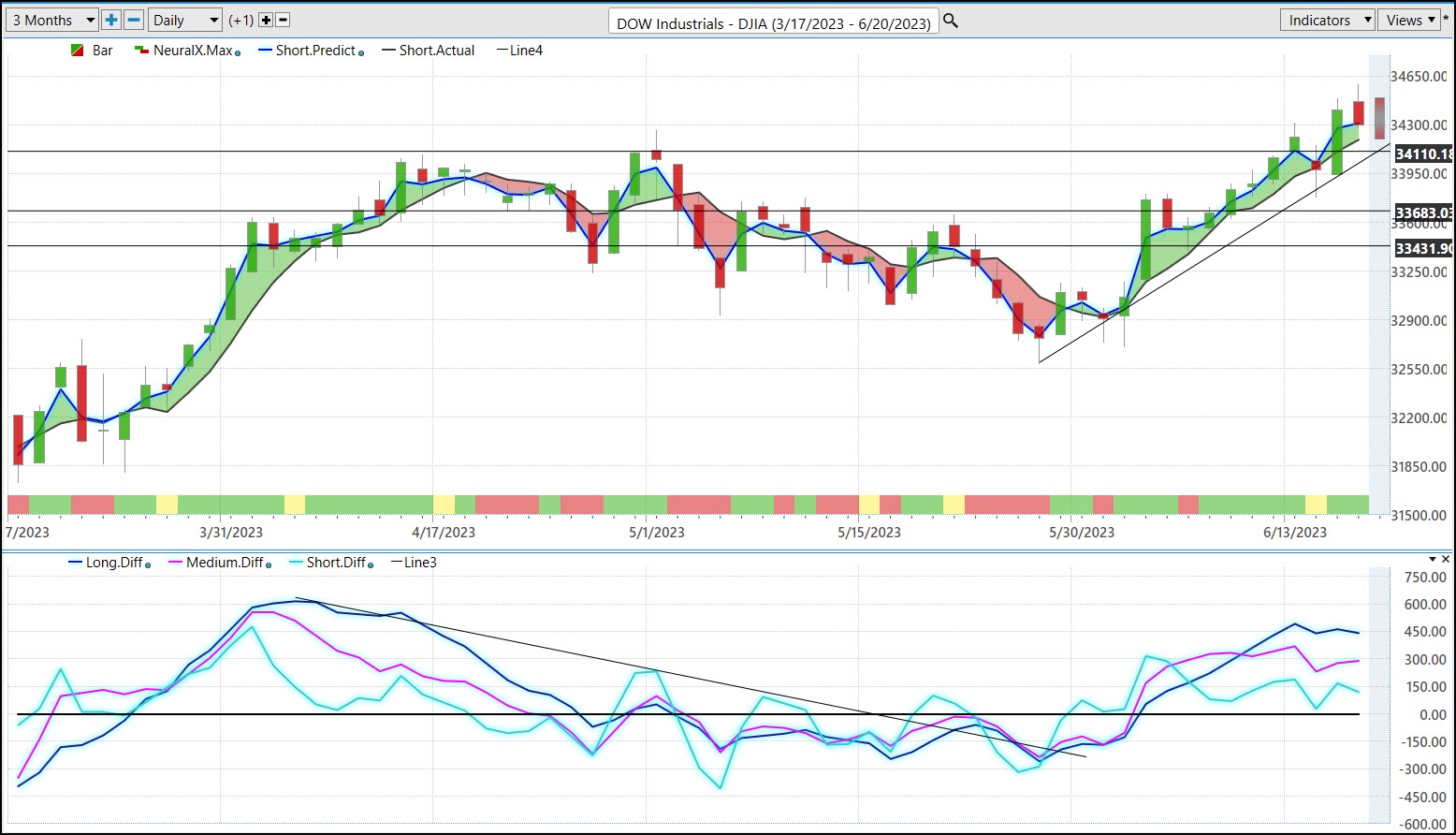Click the 5/1/2023 date axis label
This screenshot has height=835, width=1456.
point(656,532)
